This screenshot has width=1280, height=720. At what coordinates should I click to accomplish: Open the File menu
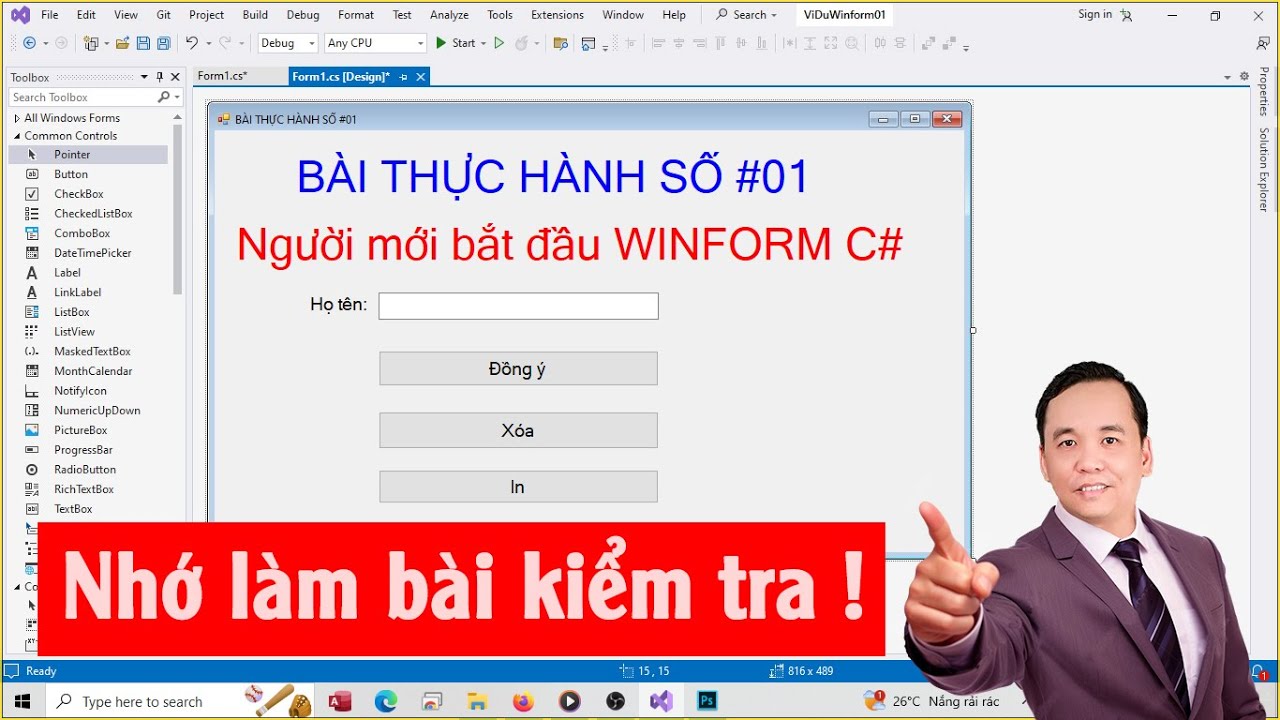(x=49, y=15)
